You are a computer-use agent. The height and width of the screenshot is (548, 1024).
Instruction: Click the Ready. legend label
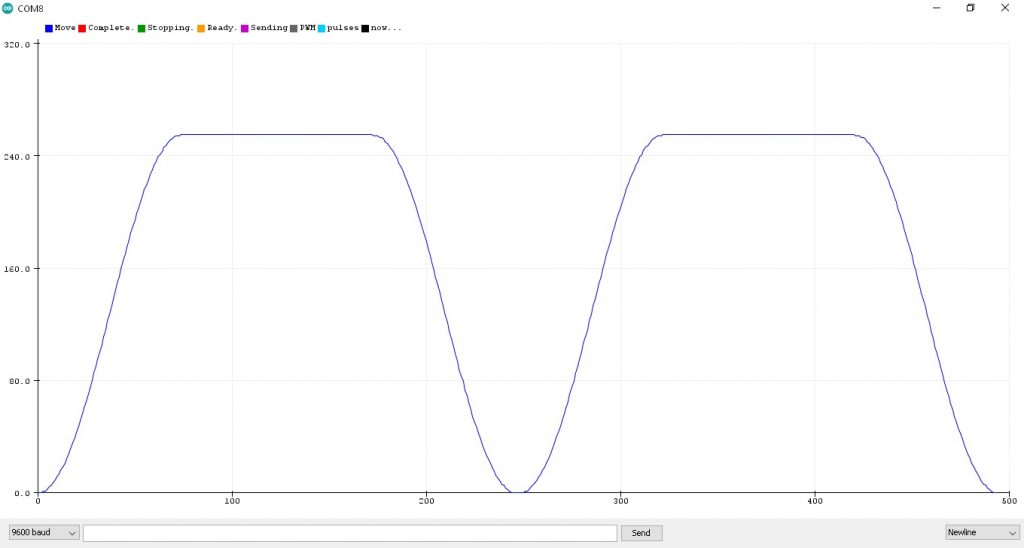pos(222,28)
